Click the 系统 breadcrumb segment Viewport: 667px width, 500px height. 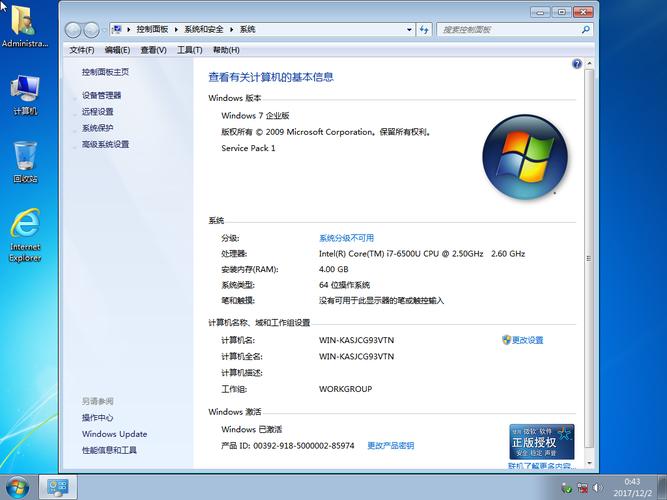(x=248, y=29)
